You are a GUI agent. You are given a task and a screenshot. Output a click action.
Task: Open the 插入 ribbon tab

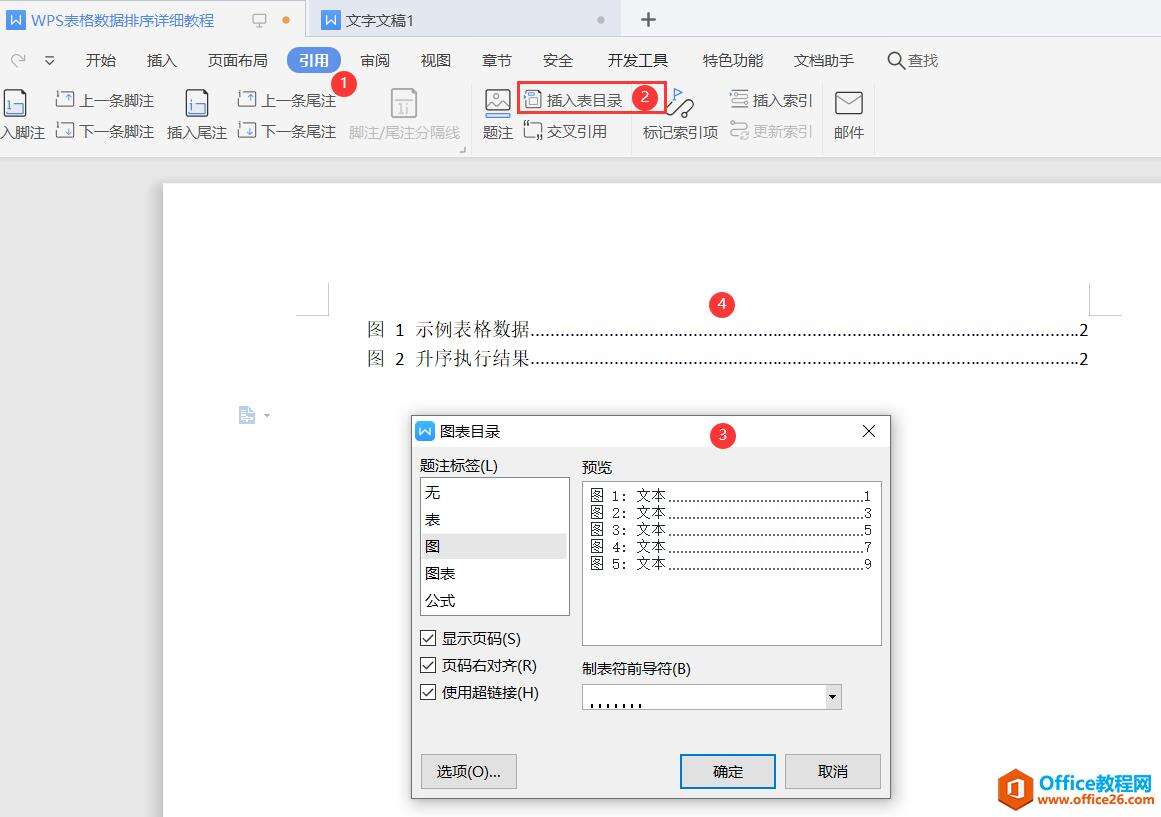(x=161, y=60)
